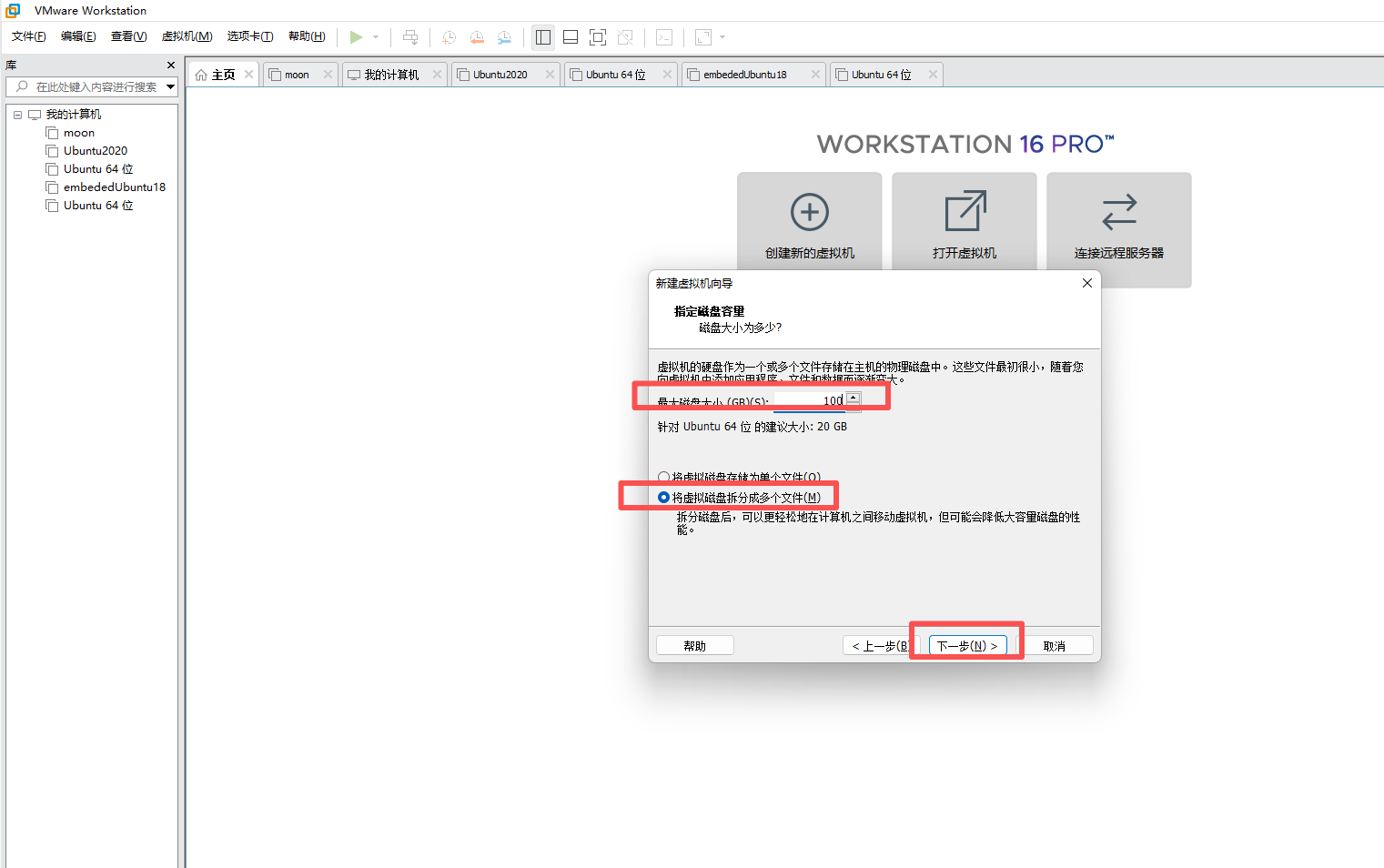This screenshot has height=868, width=1384.
Task: Close the 我的计算机 tab
Action: (437, 75)
